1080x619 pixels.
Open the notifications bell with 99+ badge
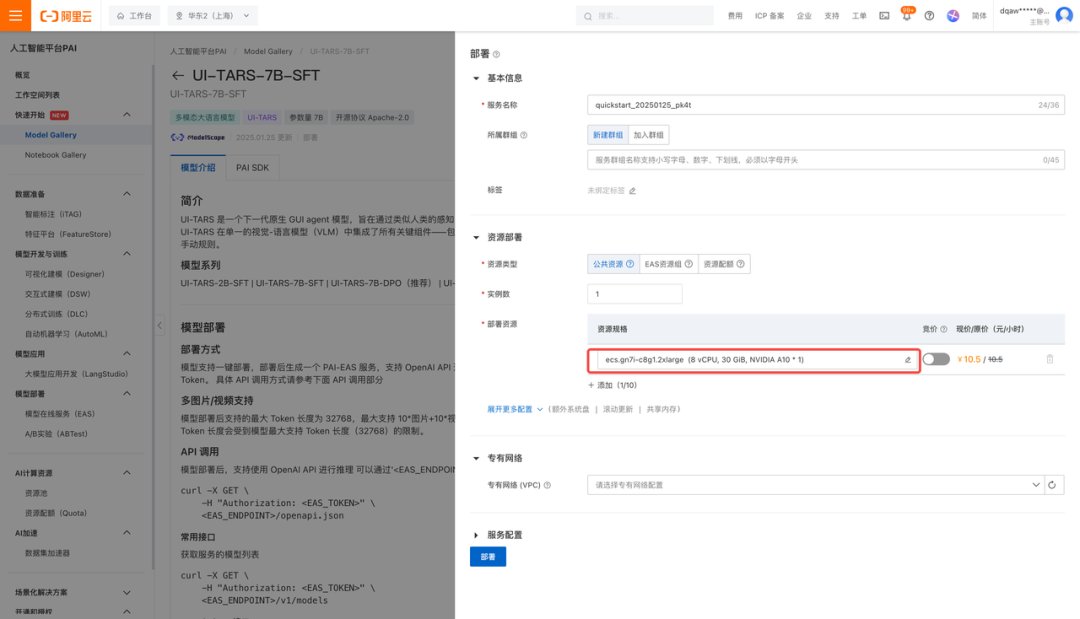click(x=907, y=15)
